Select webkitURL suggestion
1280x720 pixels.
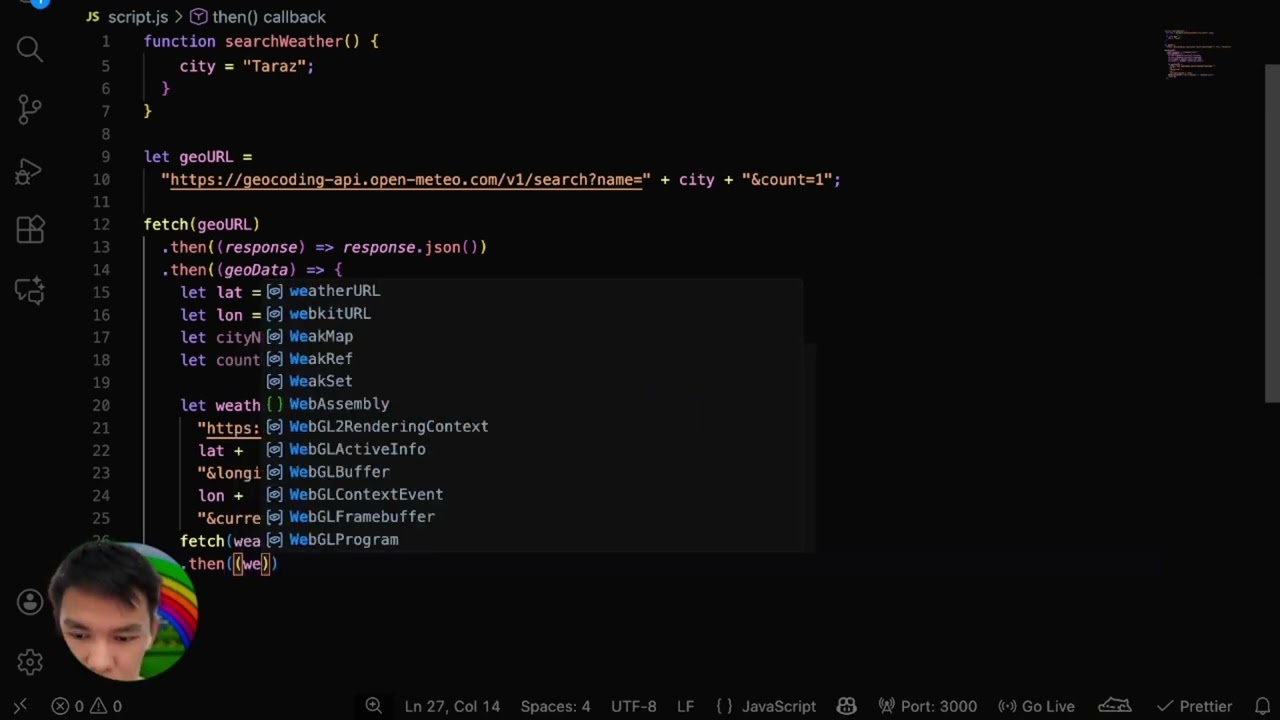533,314
